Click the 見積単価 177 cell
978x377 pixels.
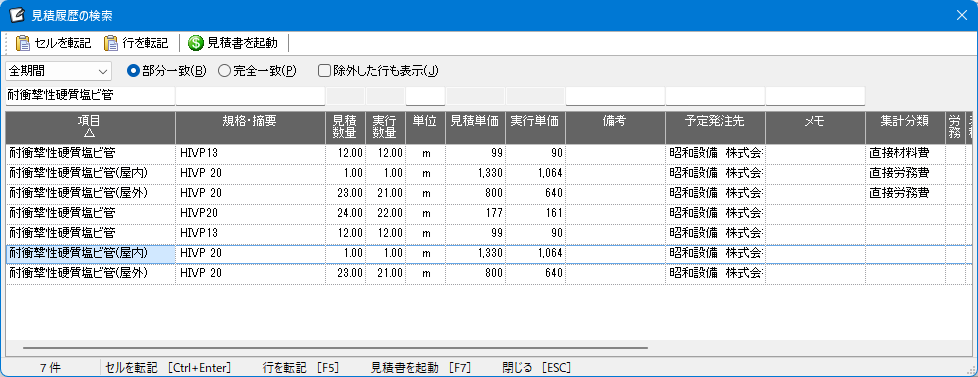click(475, 213)
